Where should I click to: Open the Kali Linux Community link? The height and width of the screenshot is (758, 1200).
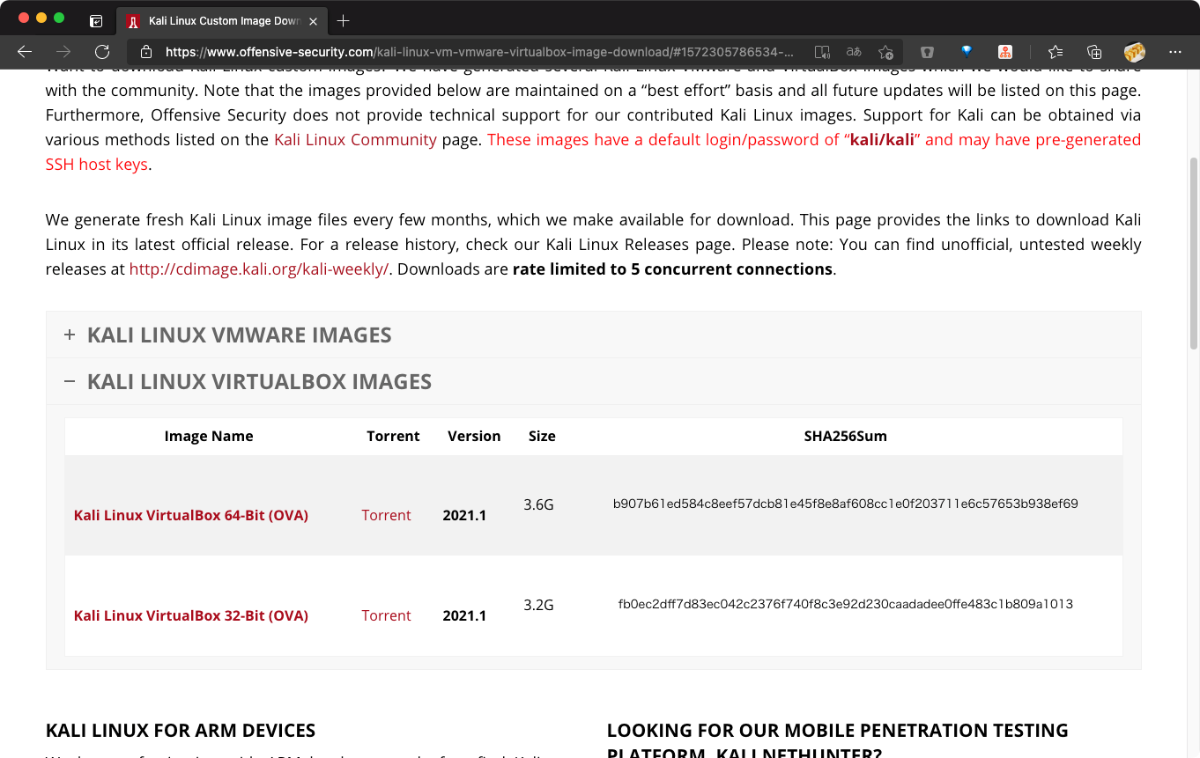coord(355,139)
